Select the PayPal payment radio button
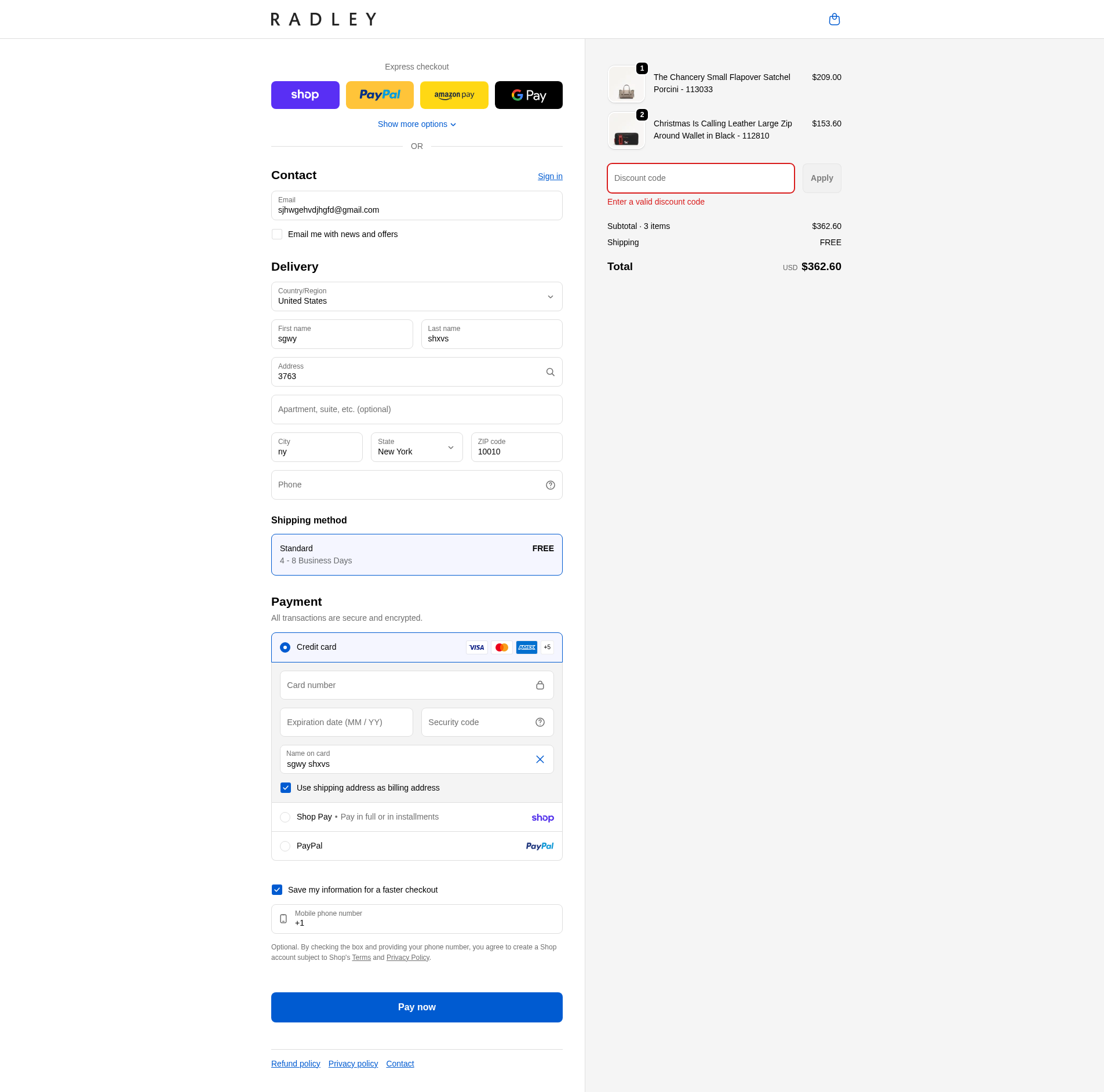 point(285,846)
